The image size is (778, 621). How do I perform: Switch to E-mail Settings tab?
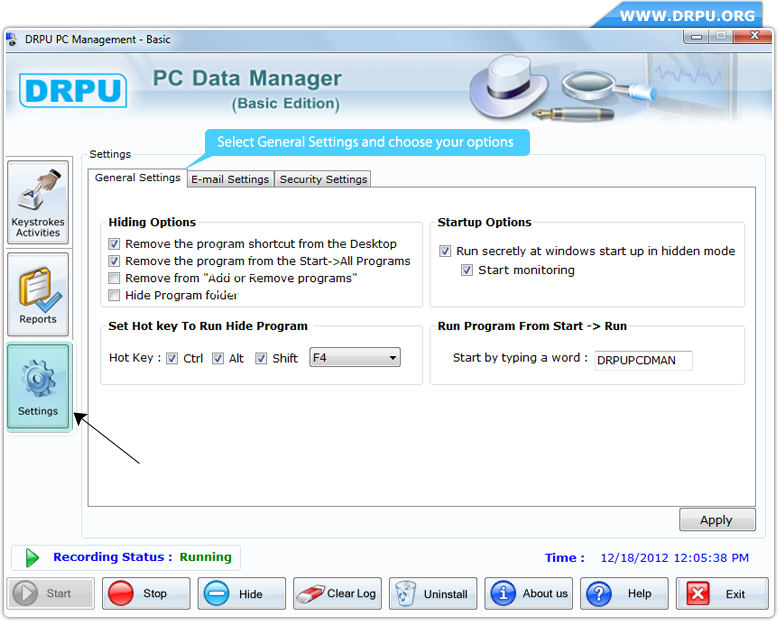(x=230, y=179)
